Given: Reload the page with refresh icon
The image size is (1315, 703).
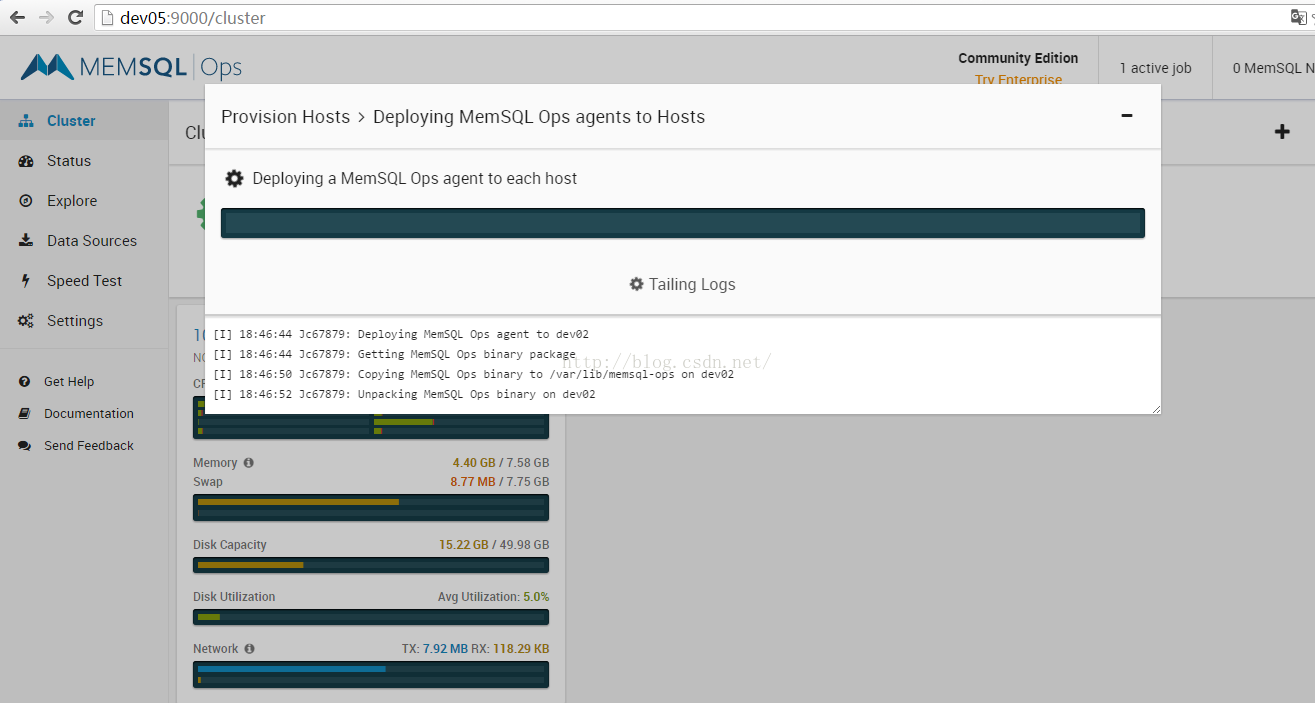Looking at the screenshot, I should click(75, 17).
